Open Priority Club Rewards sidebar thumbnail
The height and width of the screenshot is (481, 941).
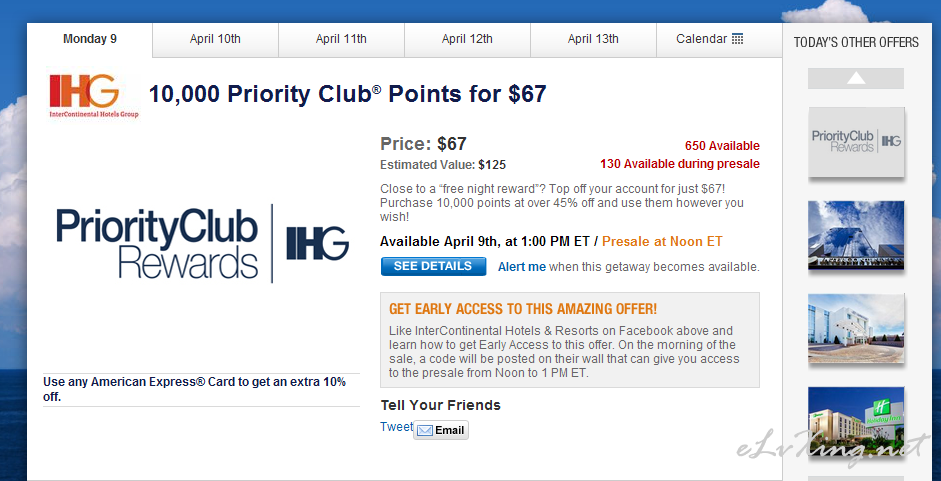point(856,142)
